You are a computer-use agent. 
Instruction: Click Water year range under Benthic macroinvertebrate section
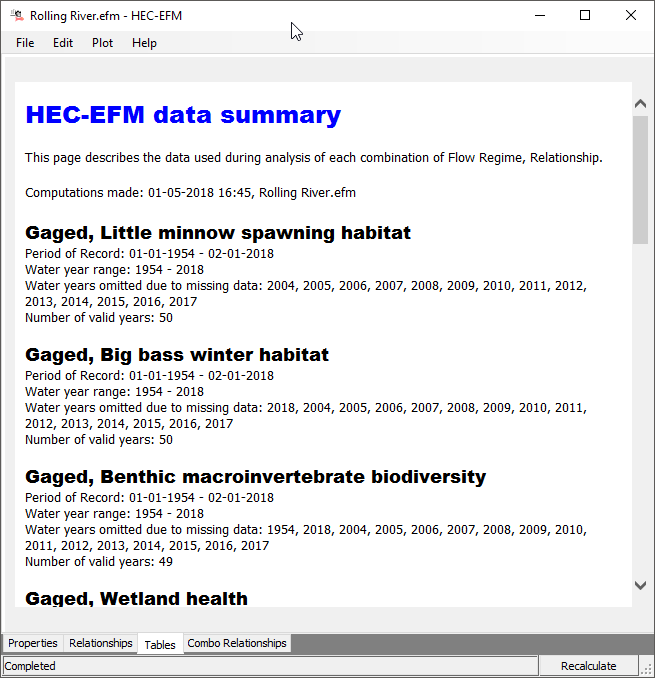point(114,513)
